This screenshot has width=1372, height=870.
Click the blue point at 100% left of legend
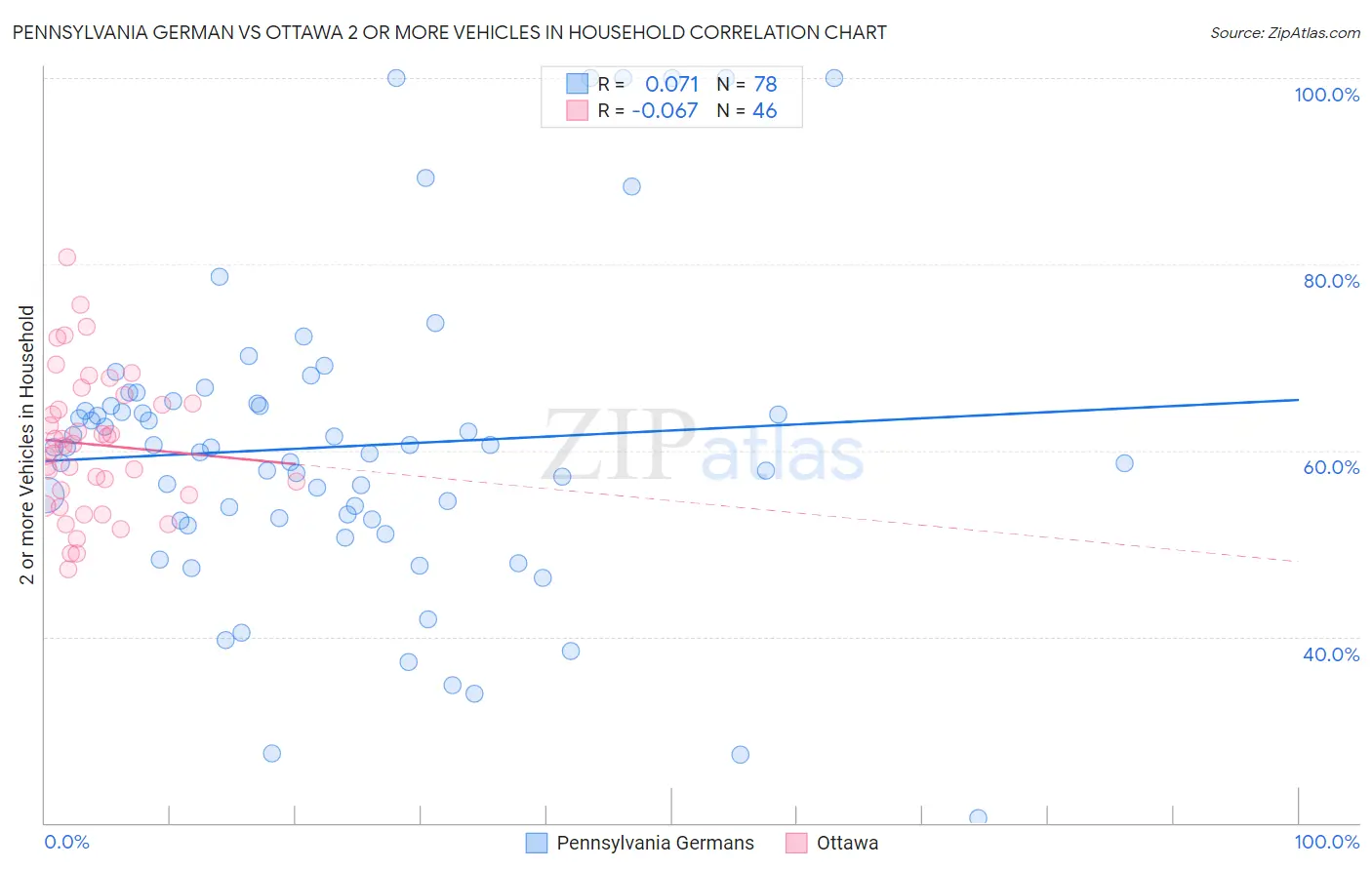click(x=396, y=78)
